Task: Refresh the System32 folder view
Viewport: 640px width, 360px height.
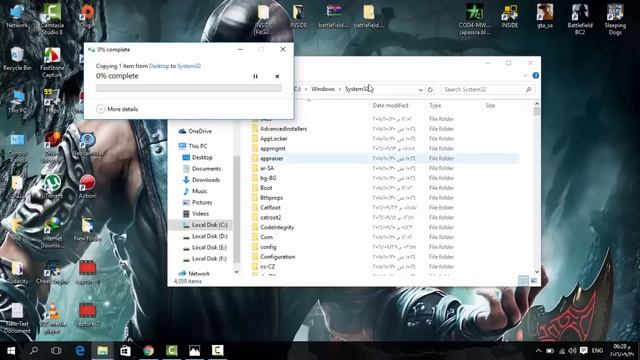Action: 430,89
